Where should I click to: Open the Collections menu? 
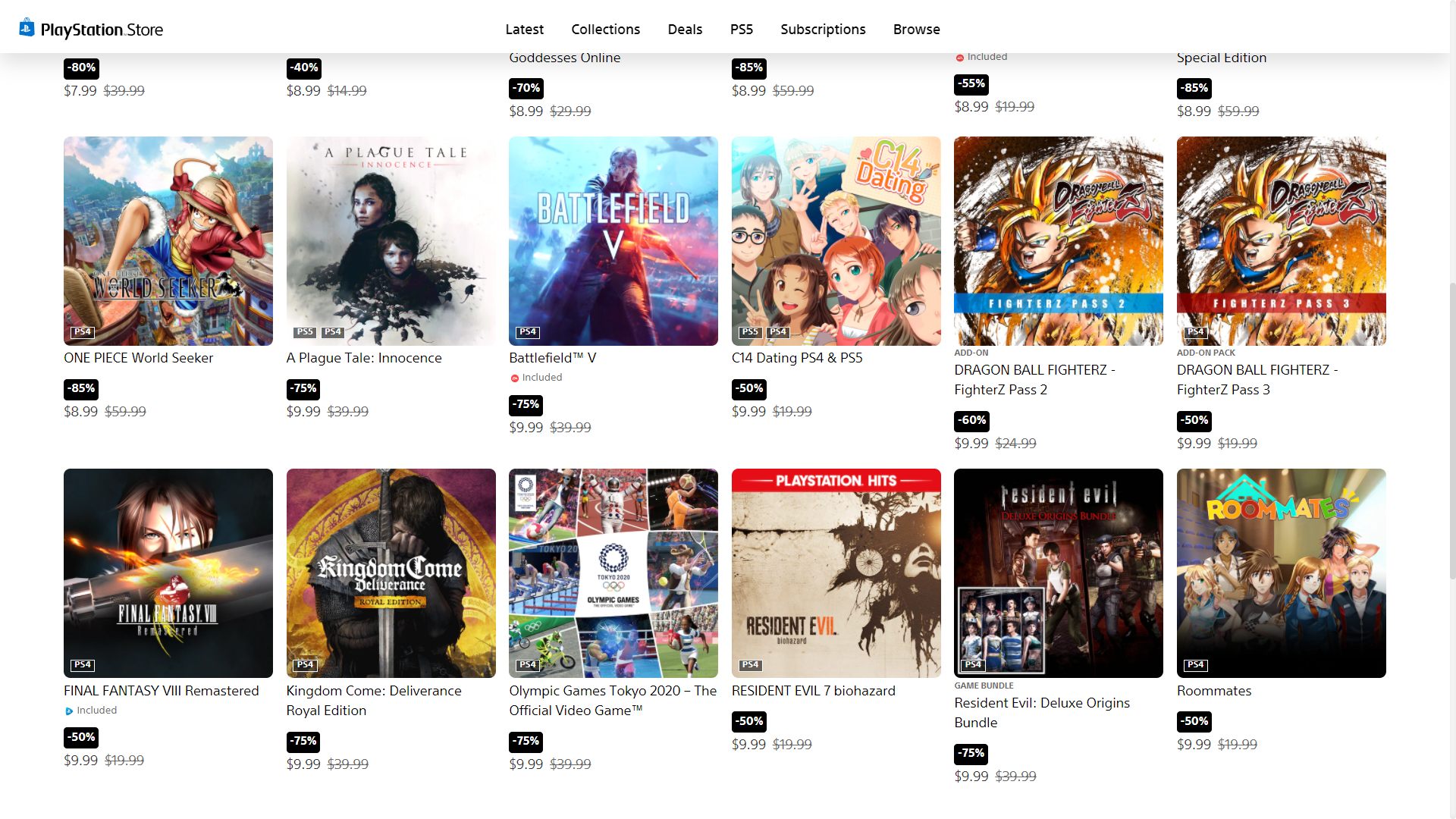coord(605,29)
